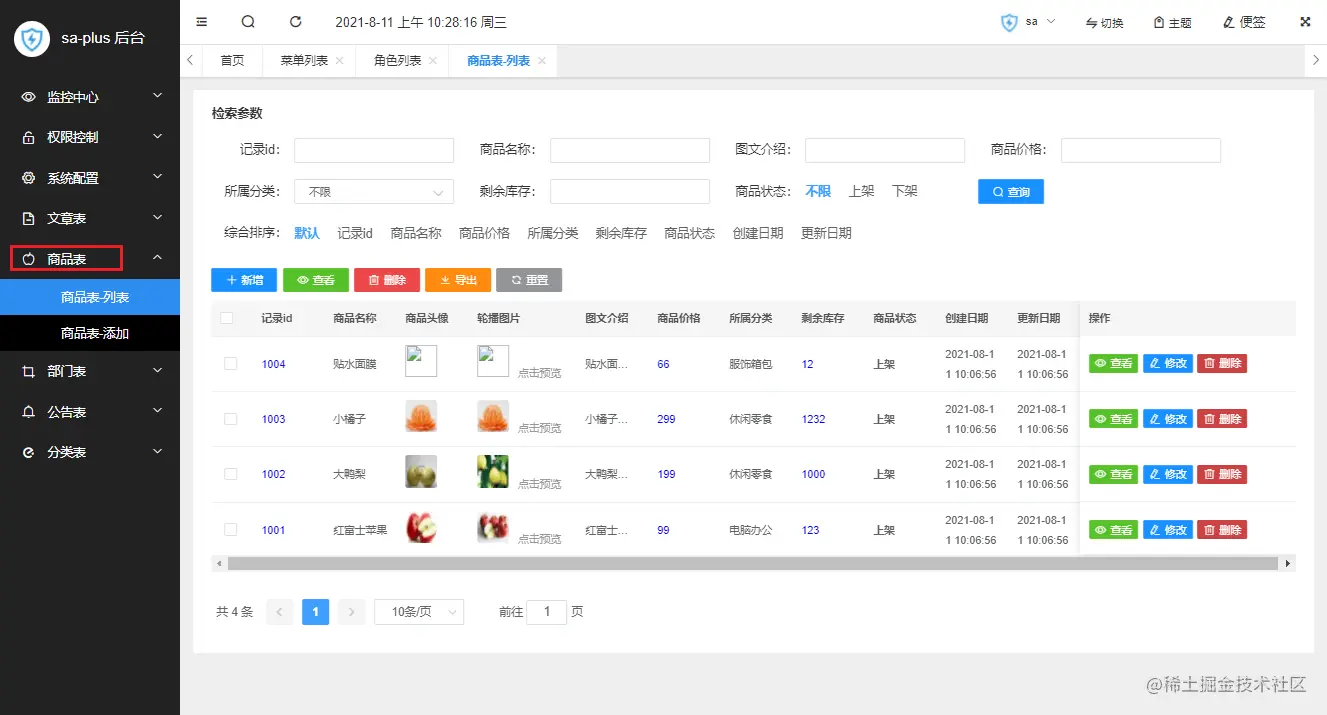Screen dimensions: 1327x715
Task: Sort by 默认
Action: [x=307, y=233]
